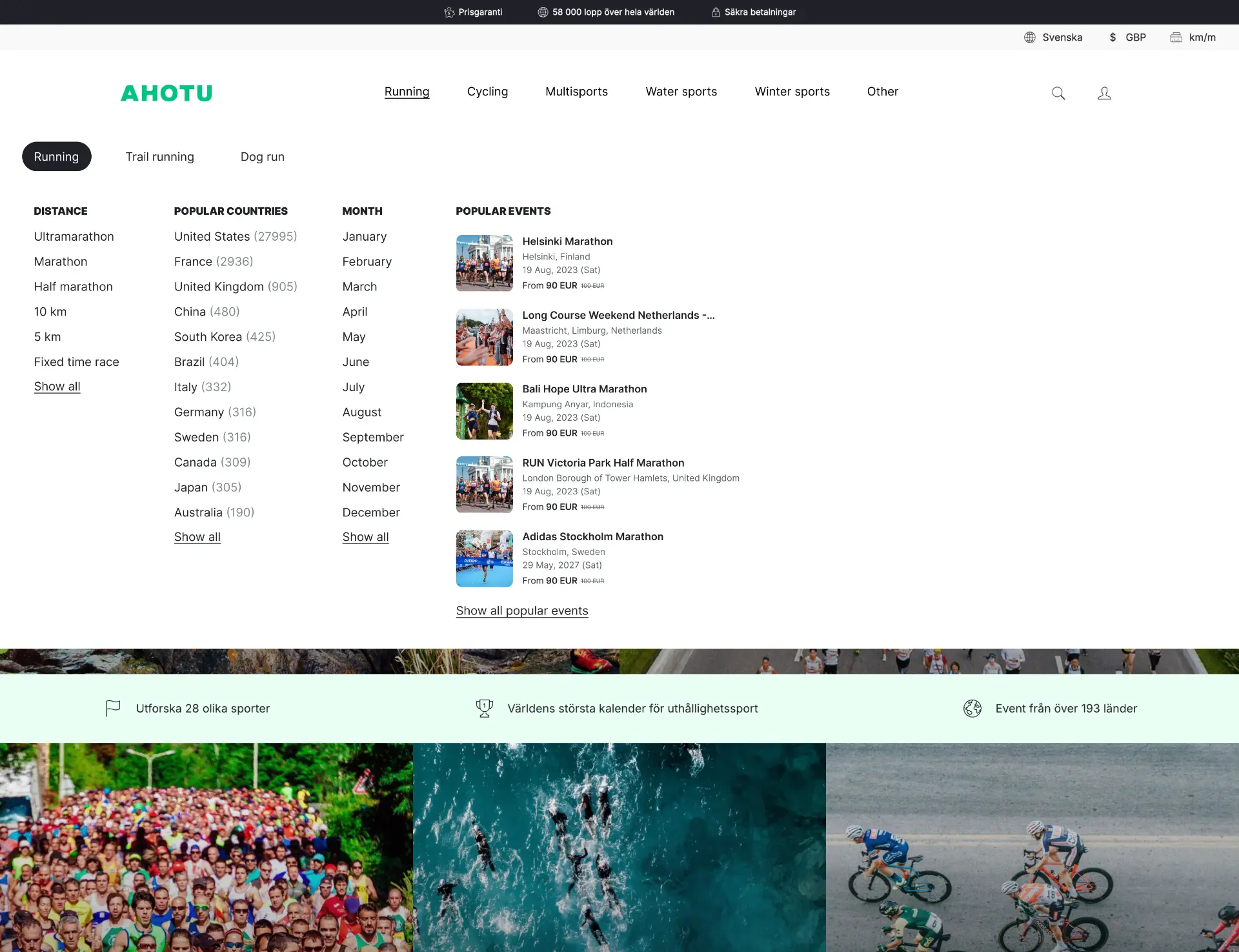Click the trophy icon in the green banner

coord(484,708)
